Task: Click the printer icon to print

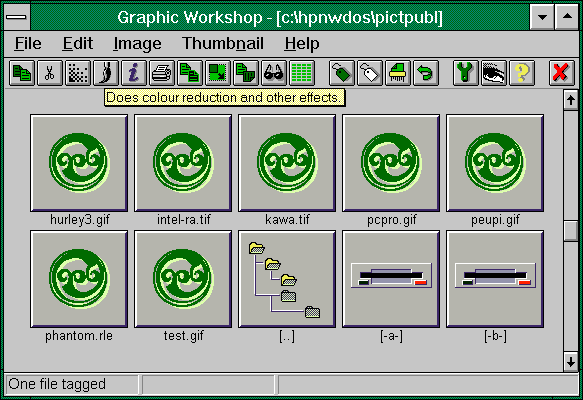Action: pos(162,73)
